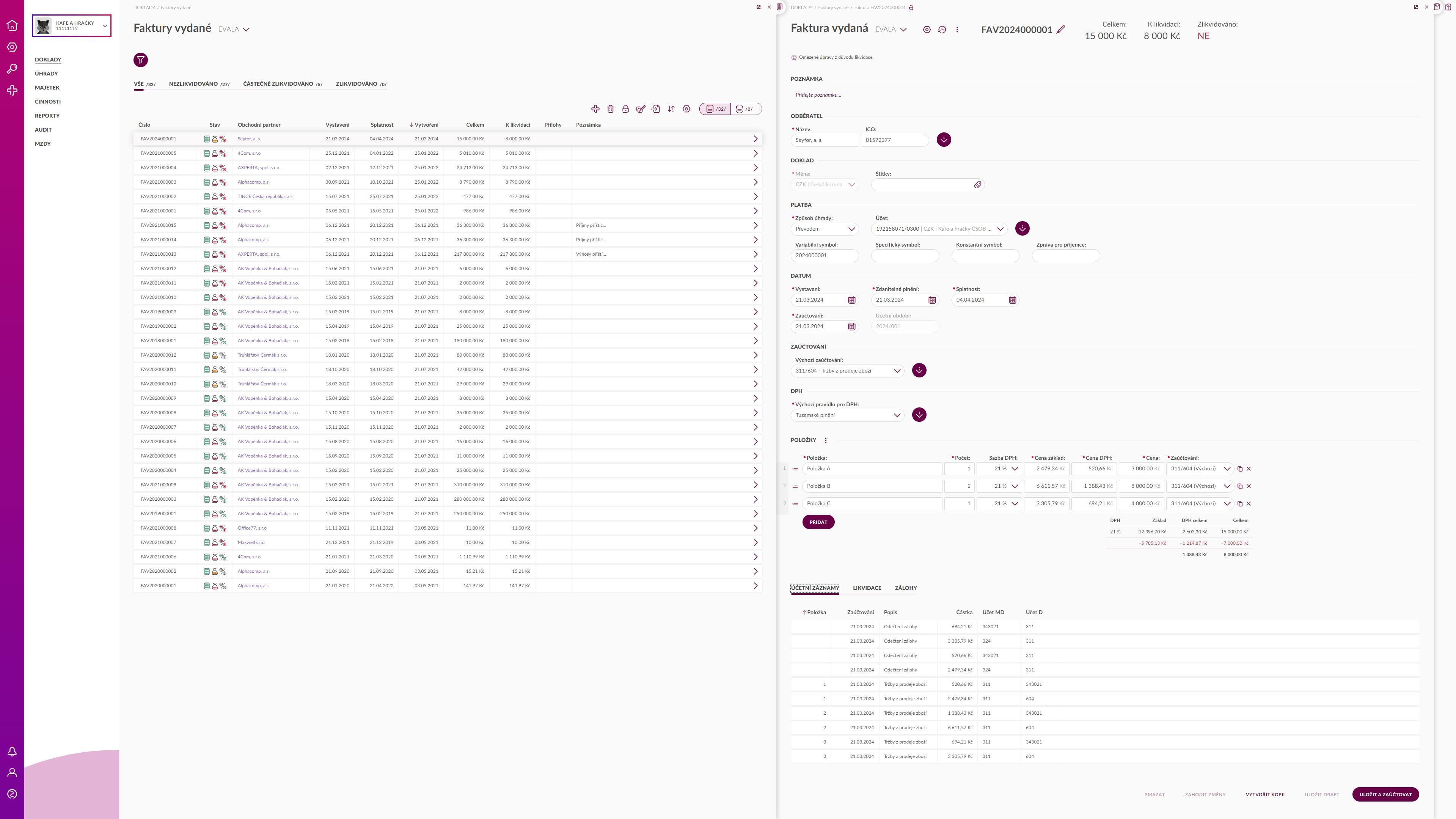Viewport: 1456px width, 819px height.
Task: Open invoice detail settings hexagon icon
Action: tap(927, 29)
